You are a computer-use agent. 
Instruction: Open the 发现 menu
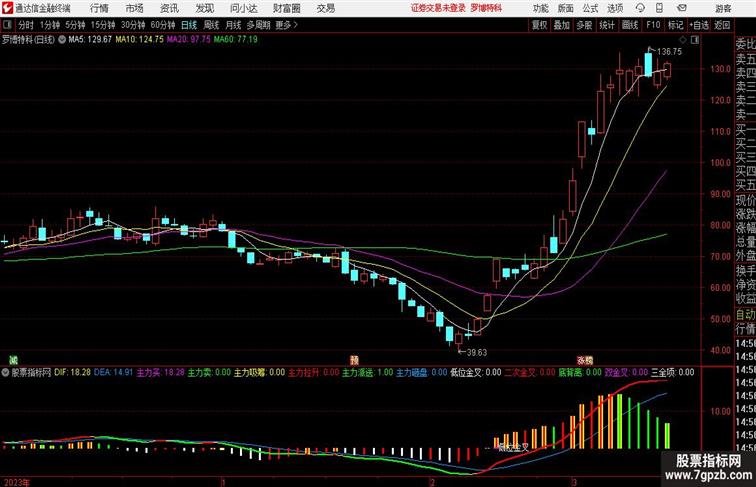(204, 8)
